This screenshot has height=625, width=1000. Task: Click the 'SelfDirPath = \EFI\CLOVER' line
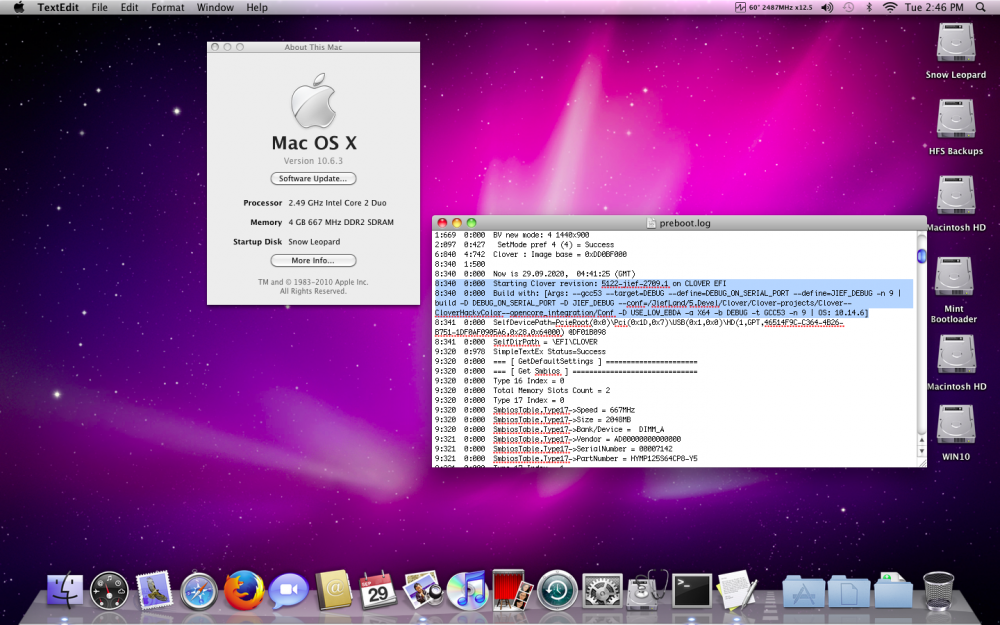[x=516, y=342]
